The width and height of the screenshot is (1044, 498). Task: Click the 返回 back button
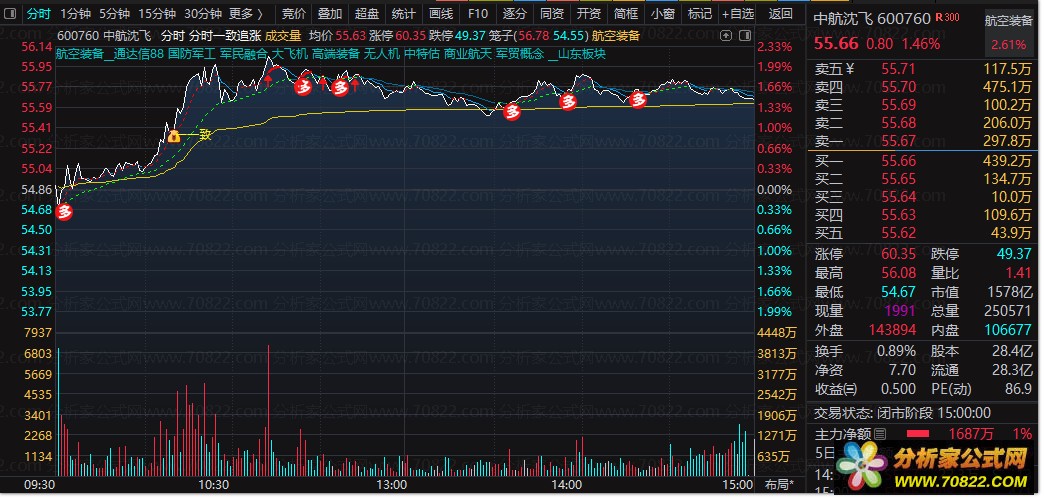tap(780, 13)
